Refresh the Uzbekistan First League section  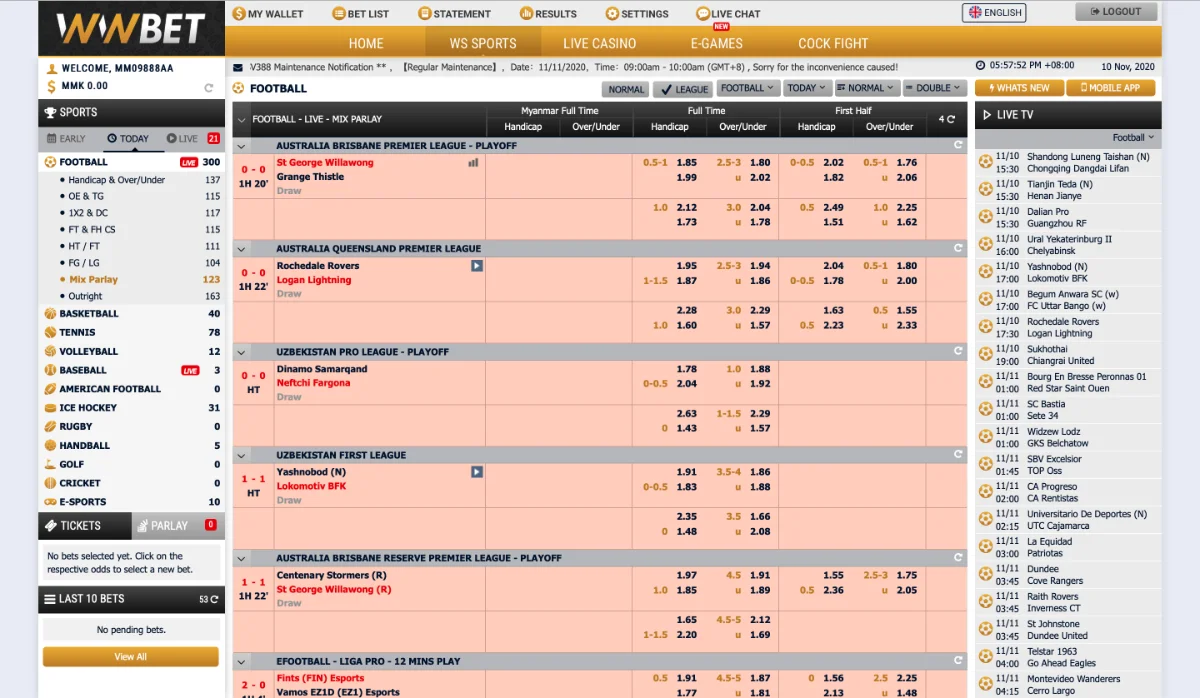(x=958, y=455)
